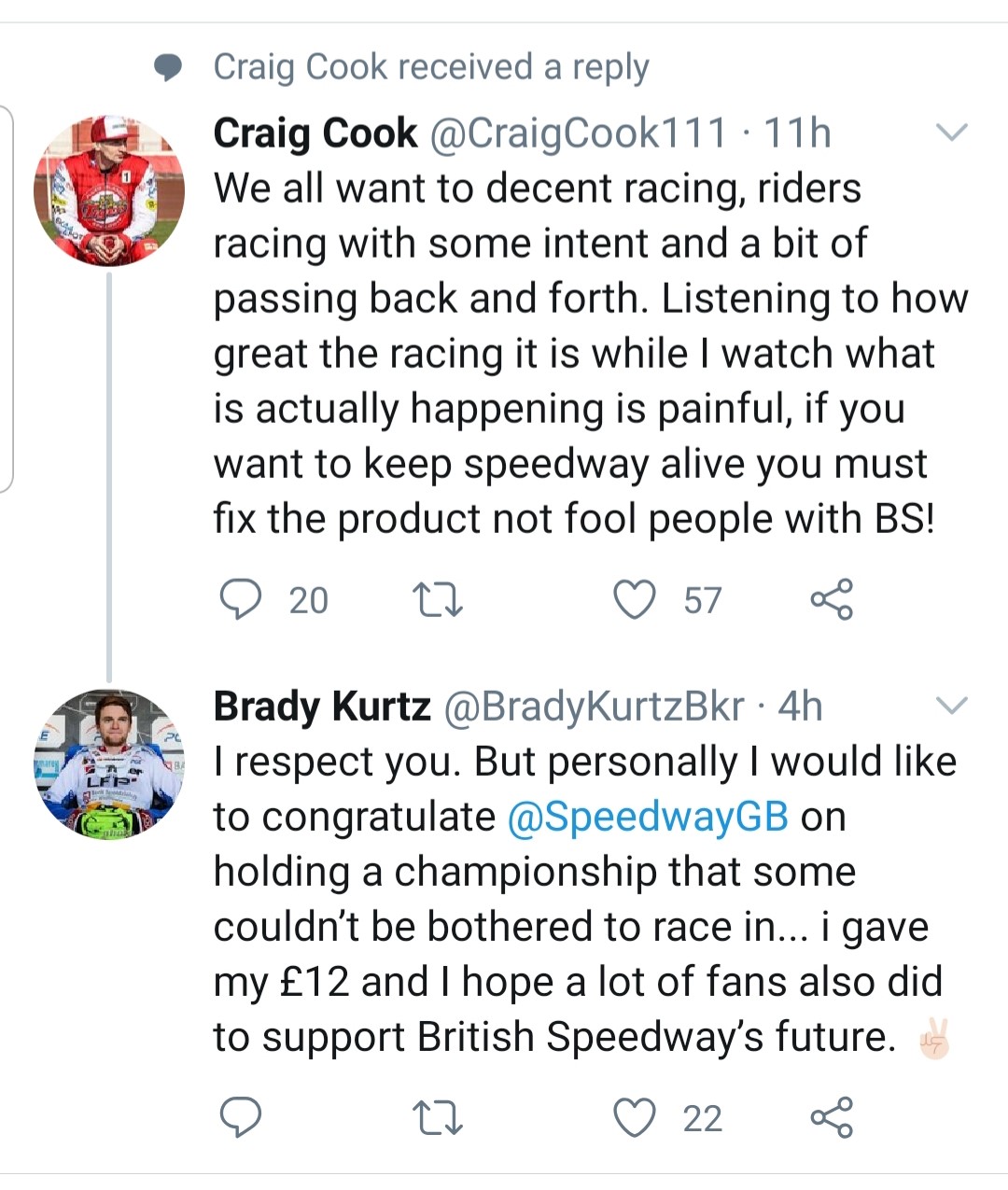1008x1190 pixels.
Task: Like Craig Cook's tweet
Action: (635, 599)
